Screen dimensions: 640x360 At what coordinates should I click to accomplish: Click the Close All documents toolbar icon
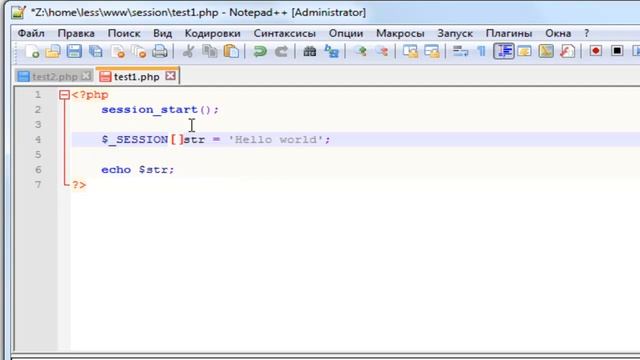139,51
